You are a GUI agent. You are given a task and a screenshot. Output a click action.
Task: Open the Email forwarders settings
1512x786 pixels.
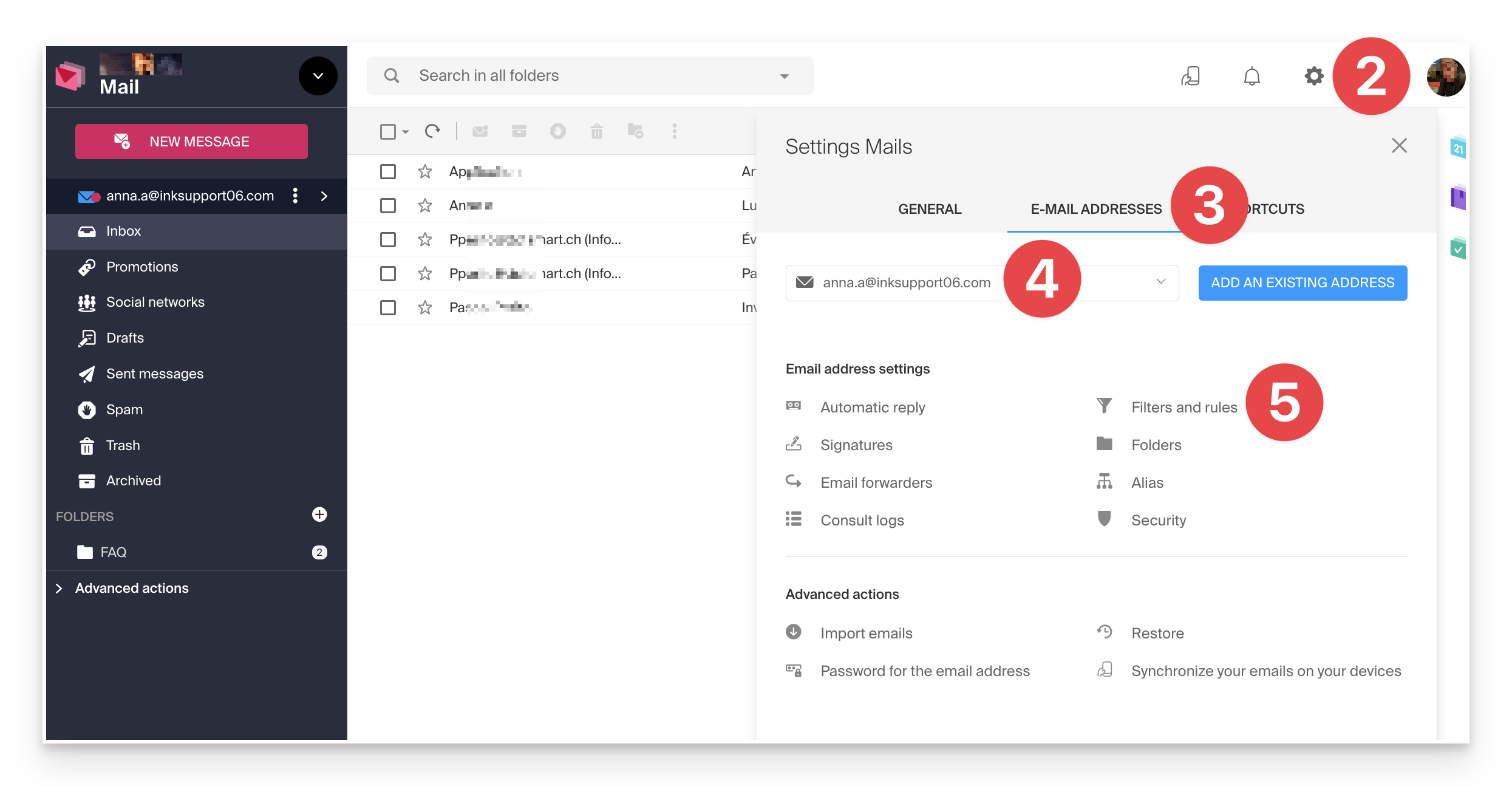(x=876, y=482)
